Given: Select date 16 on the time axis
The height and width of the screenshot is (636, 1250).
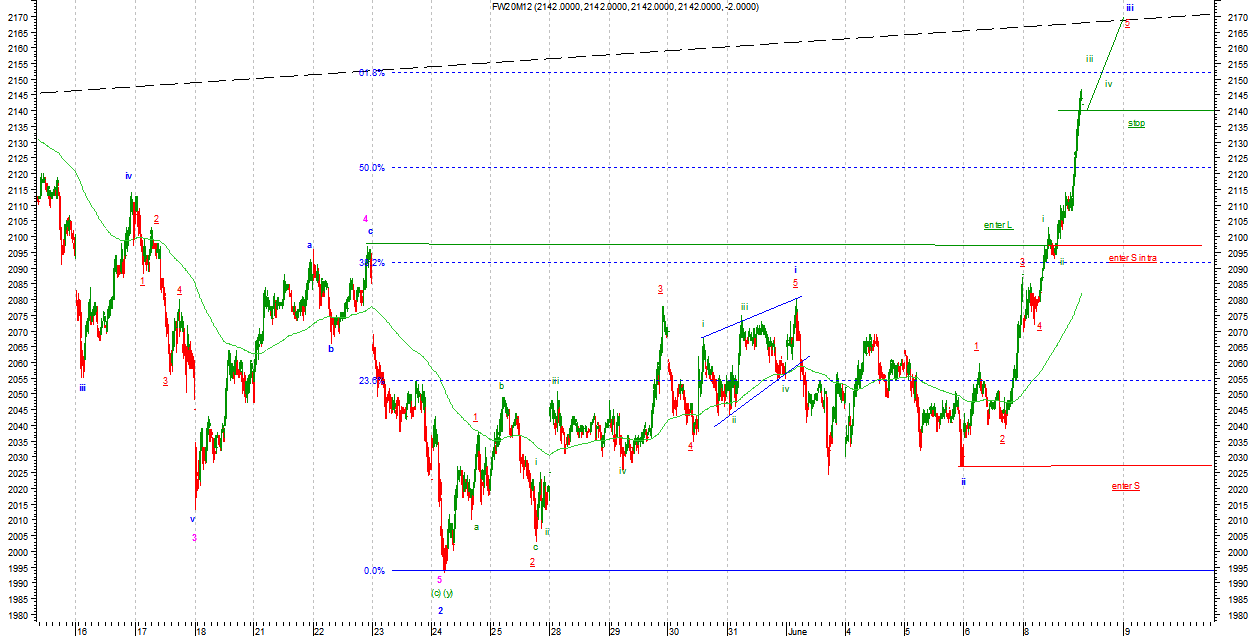Looking at the screenshot, I should click(x=81, y=631).
